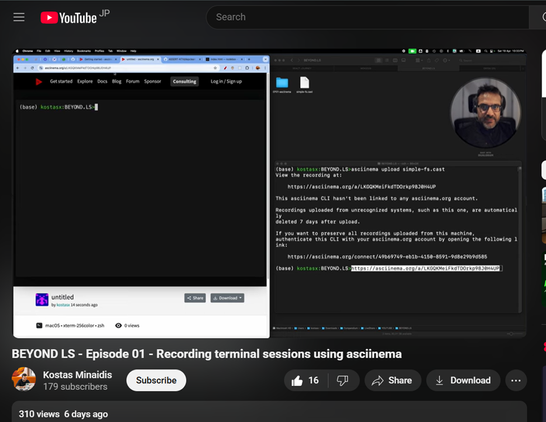Image resolution: width=546 pixels, height=422 pixels.
Task: Click the '6 days ago' upload date
Action: coord(86,414)
